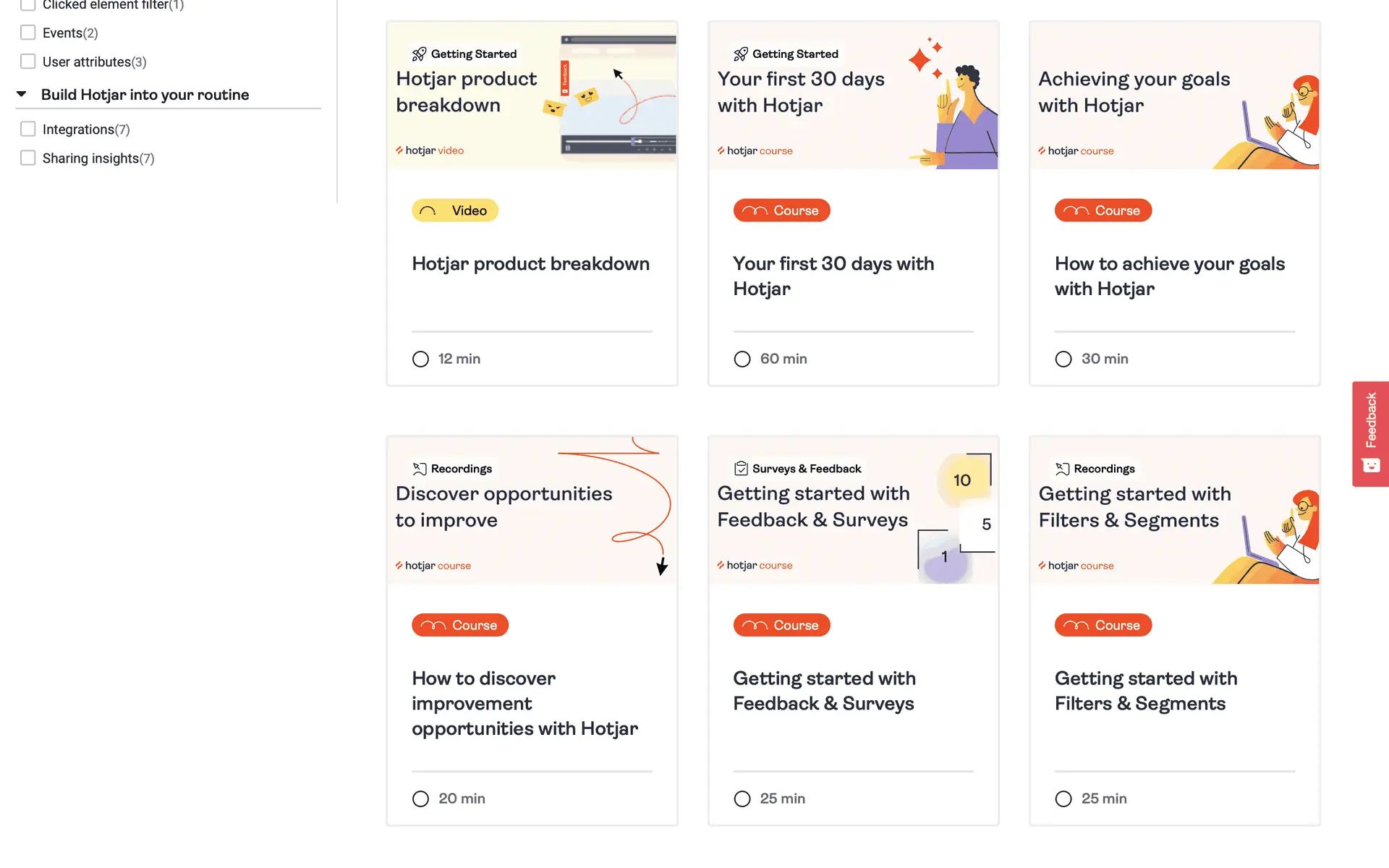Click the Recordings icon on Filters & Segments banner
Viewport: 1389px width, 868px height.
pos(1061,469)
